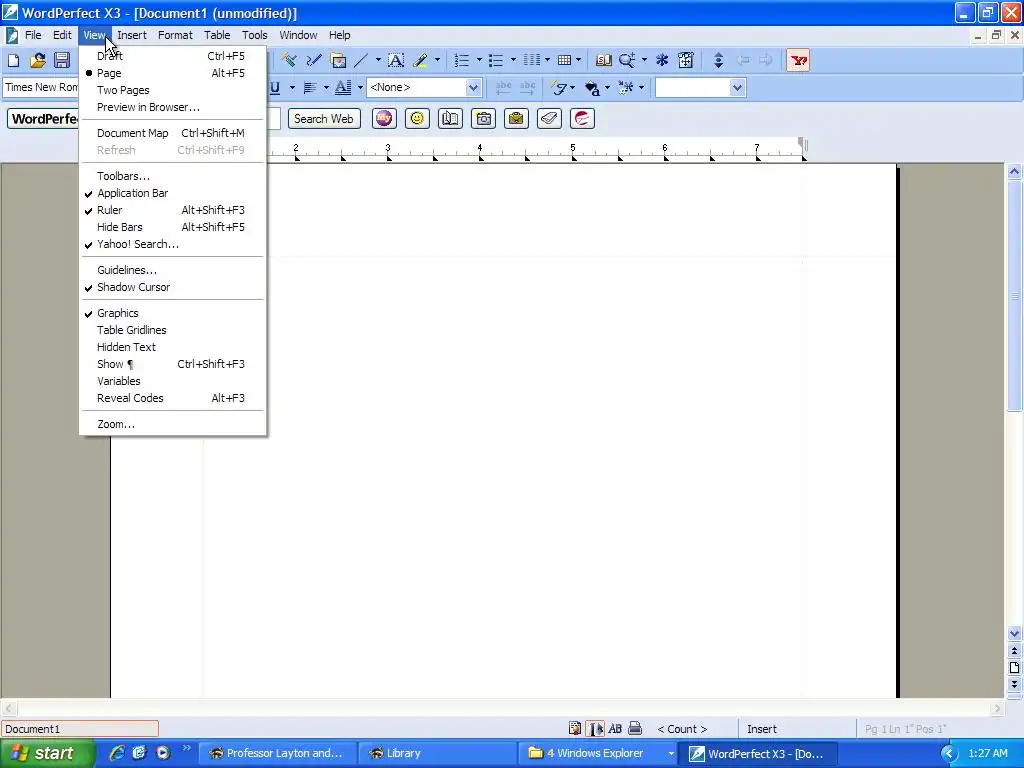Open Zoom... dialog from View menu
The image size is (1024, 768).
173,424
